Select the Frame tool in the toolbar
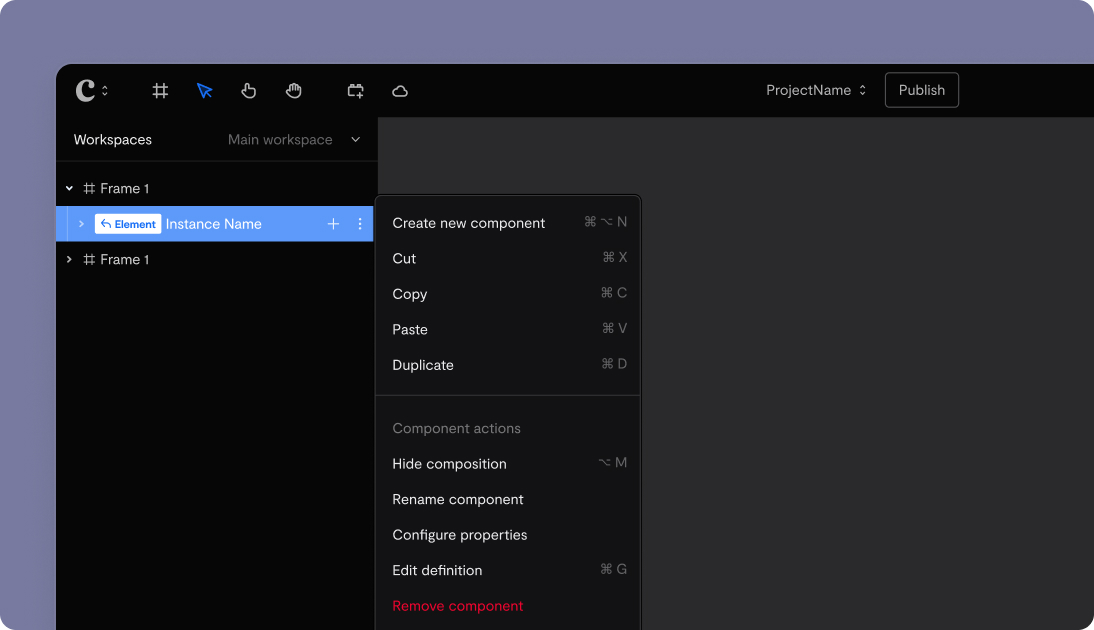Screen dimensions: 1094x630 pyautogui.click(x=160, y=91)
